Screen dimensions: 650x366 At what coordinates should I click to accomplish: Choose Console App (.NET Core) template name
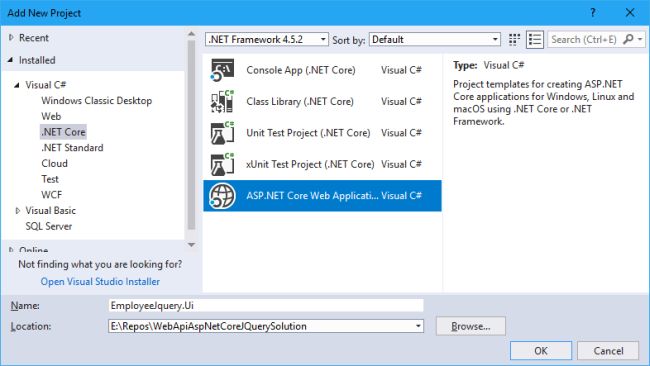tap(301, 70)
